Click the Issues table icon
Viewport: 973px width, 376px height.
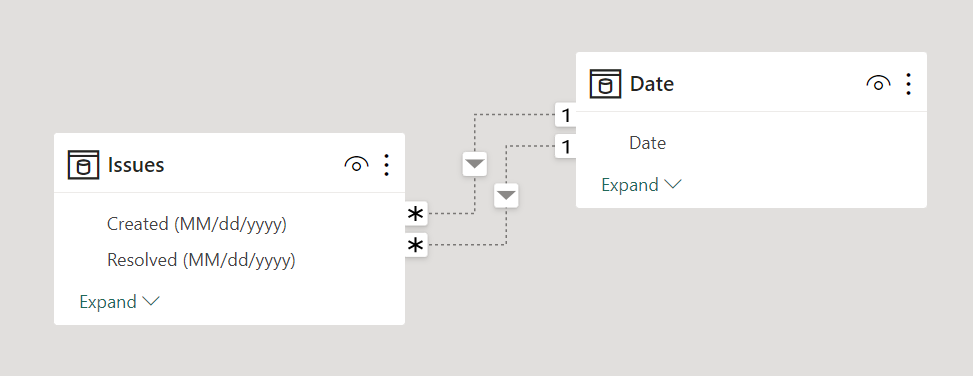(x=83, y=165)
